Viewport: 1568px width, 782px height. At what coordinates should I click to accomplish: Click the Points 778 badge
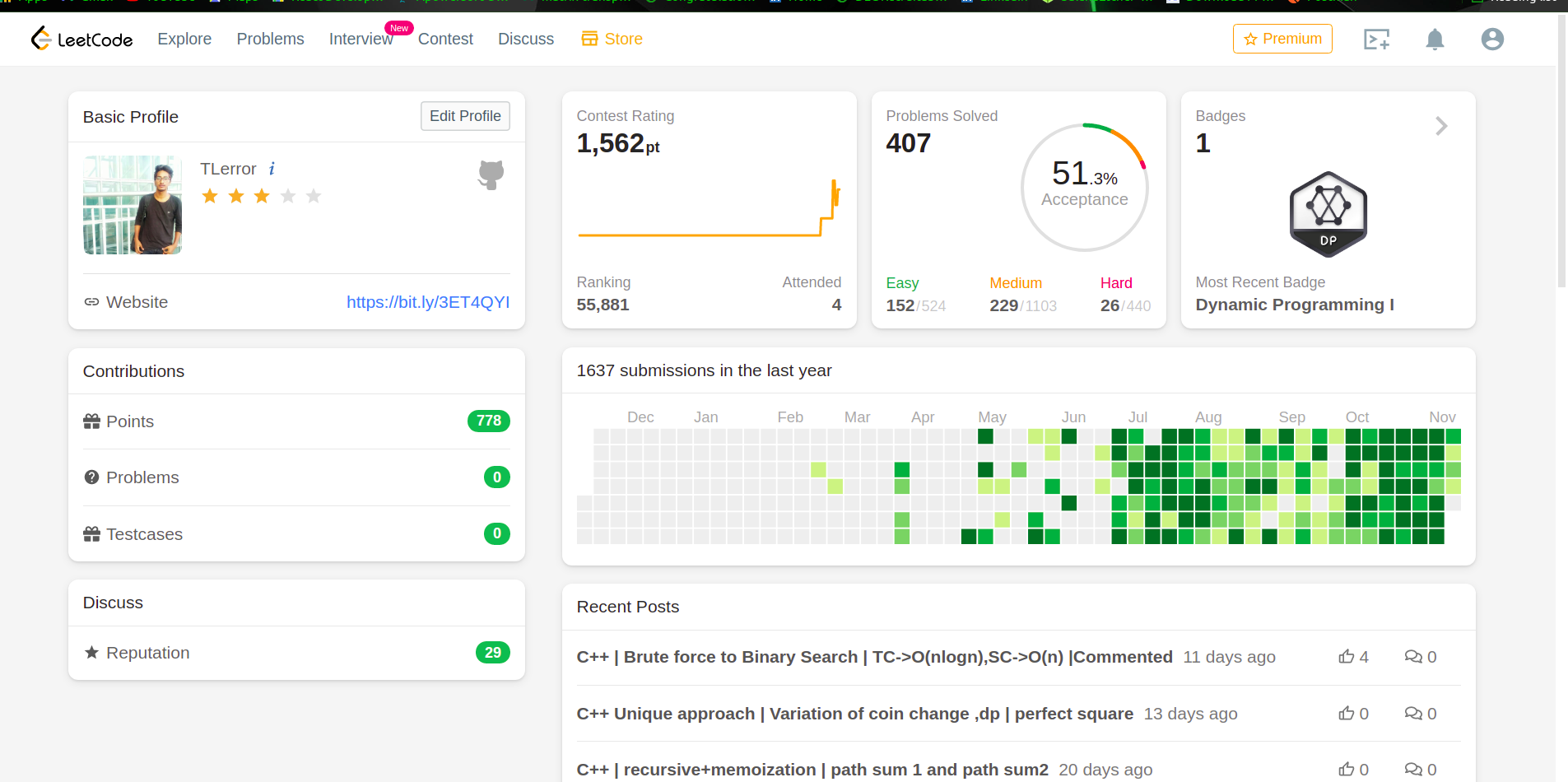pyautogui.click(x=489, y=421)
